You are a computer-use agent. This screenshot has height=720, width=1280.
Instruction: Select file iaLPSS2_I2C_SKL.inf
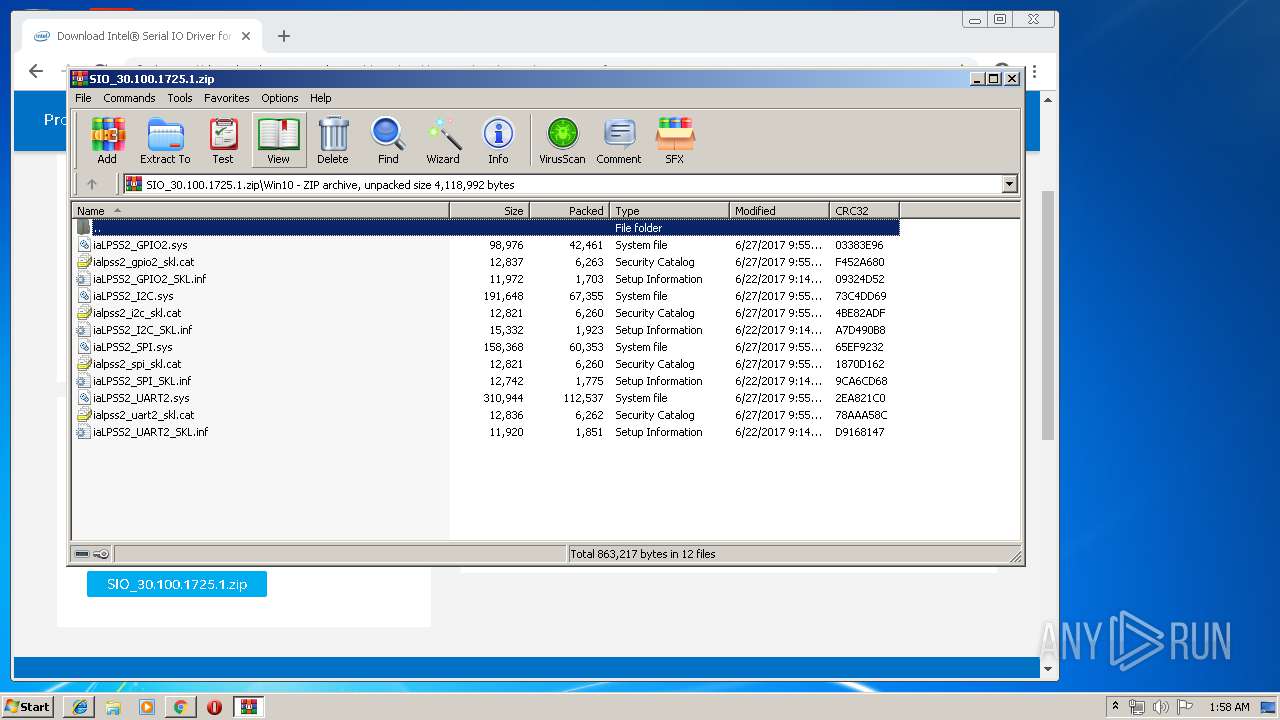486,330
